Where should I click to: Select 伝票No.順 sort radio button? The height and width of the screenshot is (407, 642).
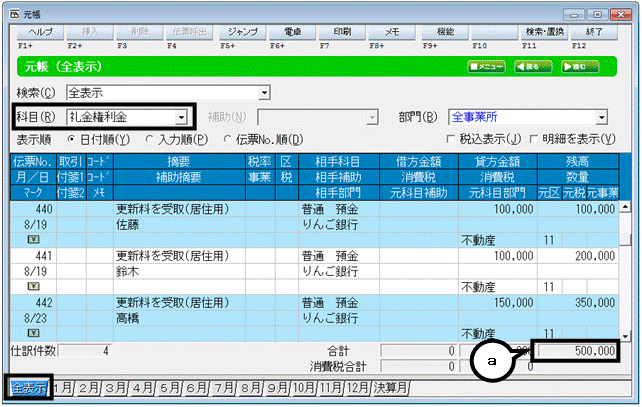(227, 140)
